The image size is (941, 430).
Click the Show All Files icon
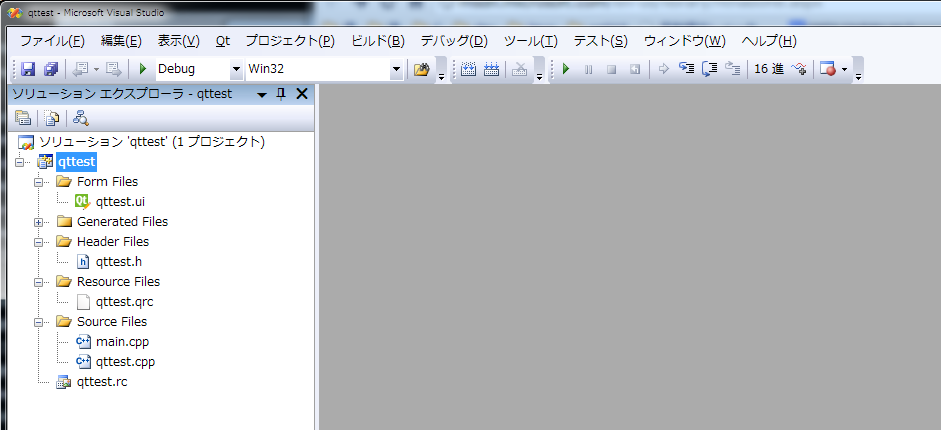(52, 118)
